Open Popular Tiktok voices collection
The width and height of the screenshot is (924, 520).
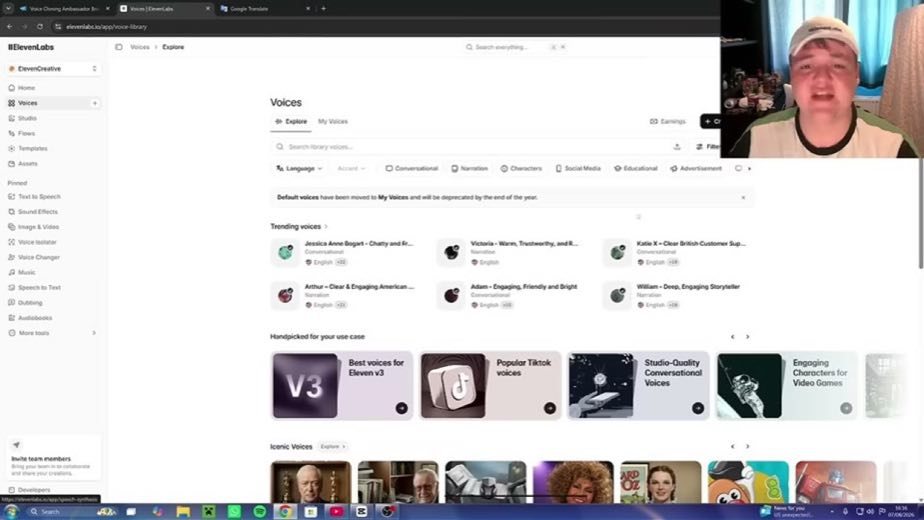click(x=490, y=386)
